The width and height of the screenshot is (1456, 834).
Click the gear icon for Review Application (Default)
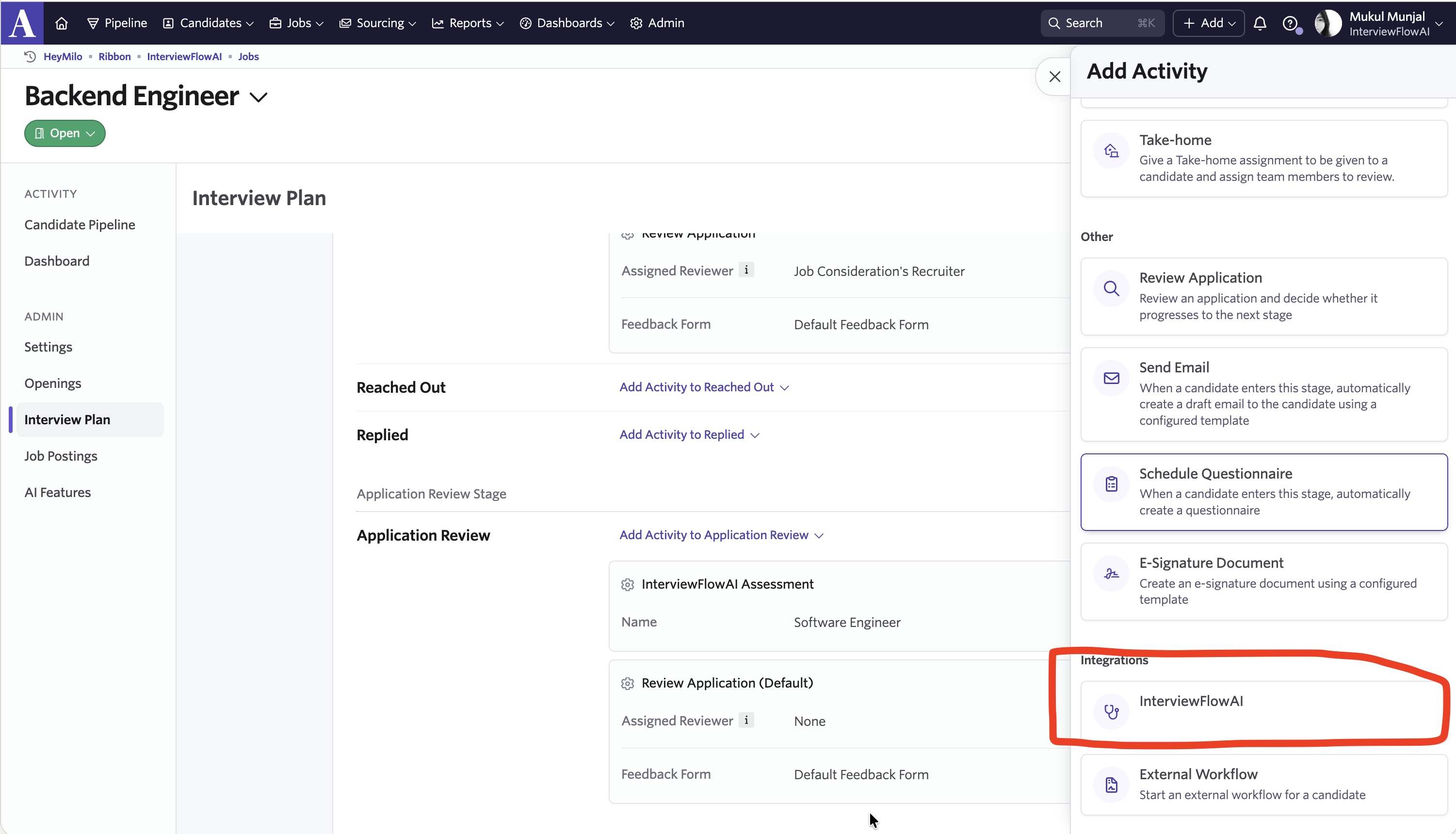628,683
